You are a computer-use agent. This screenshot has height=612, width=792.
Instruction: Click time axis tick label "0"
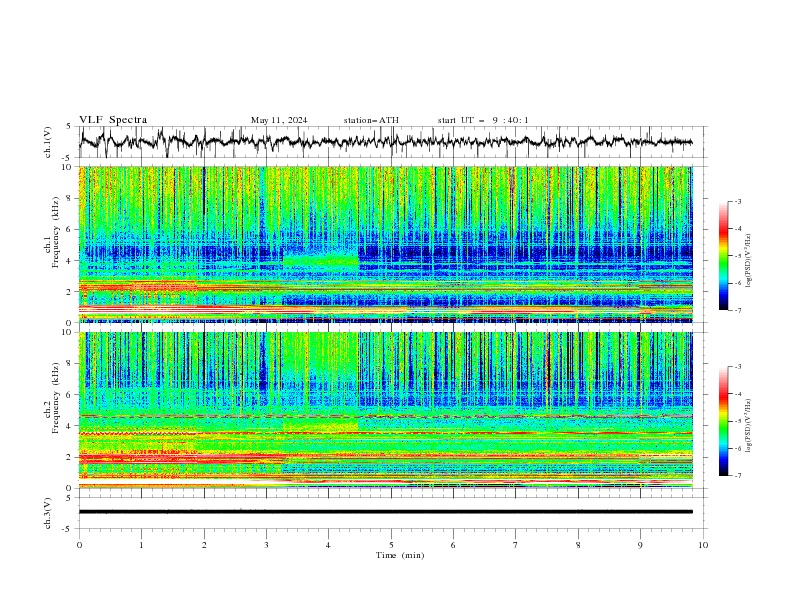(79, 545)
